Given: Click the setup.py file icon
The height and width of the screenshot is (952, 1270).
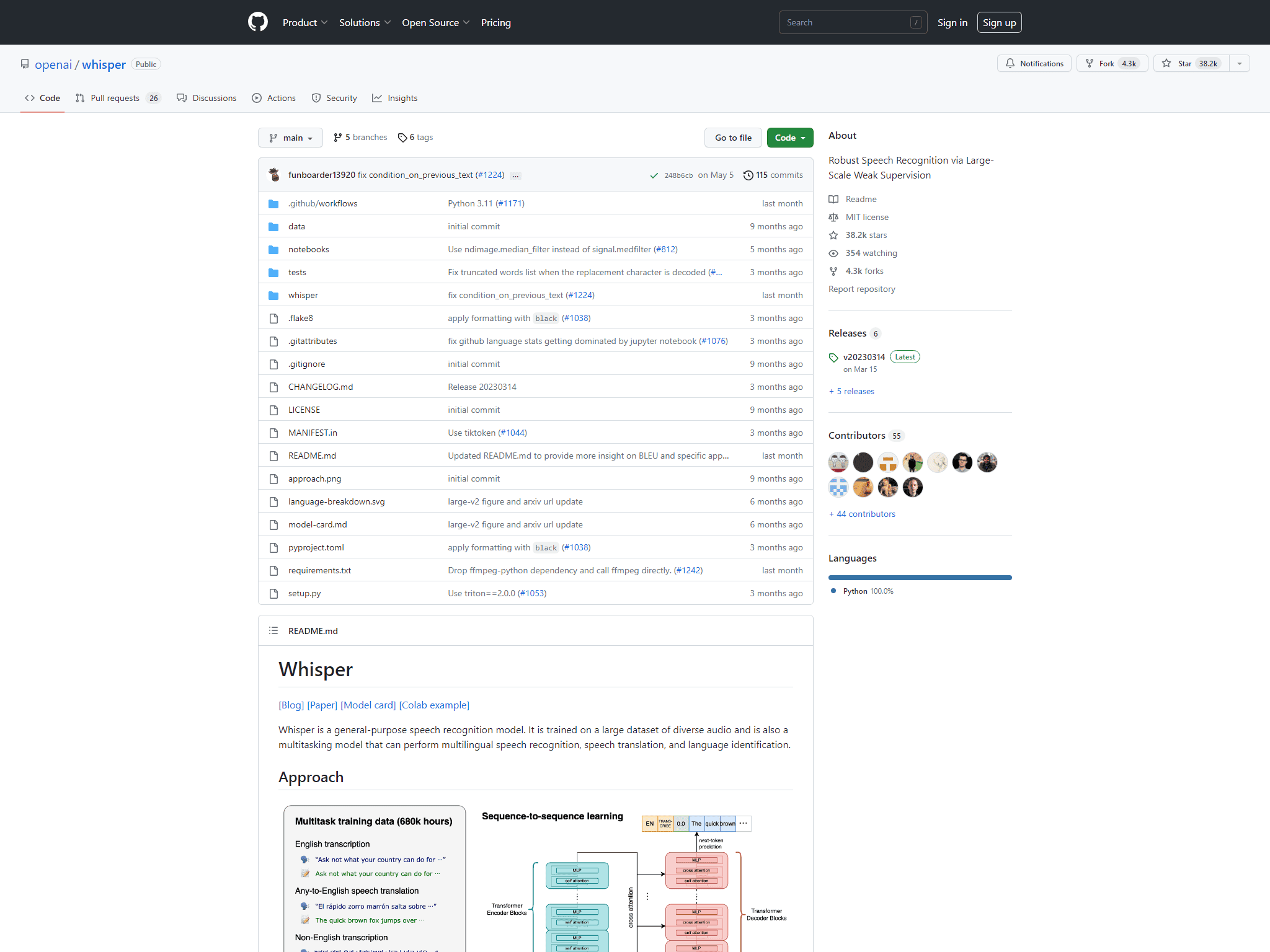Looking at the screenshot, I should 273,593.
